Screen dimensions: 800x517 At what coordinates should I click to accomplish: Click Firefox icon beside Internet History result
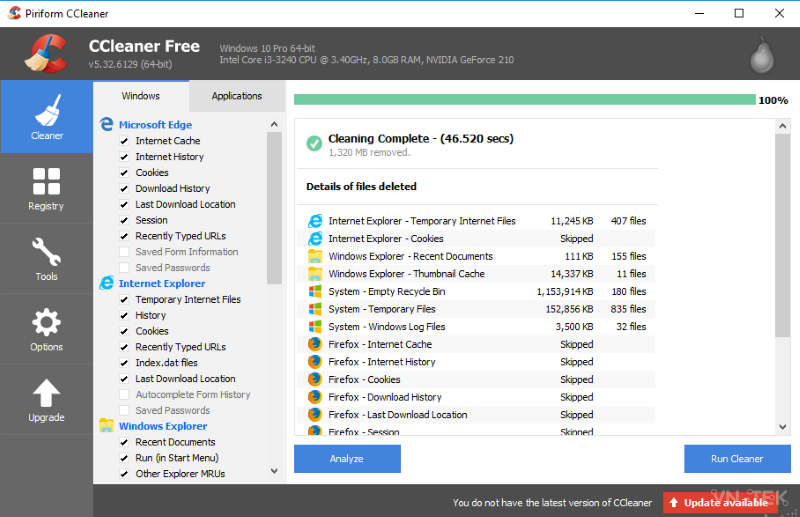click(315, 362)
